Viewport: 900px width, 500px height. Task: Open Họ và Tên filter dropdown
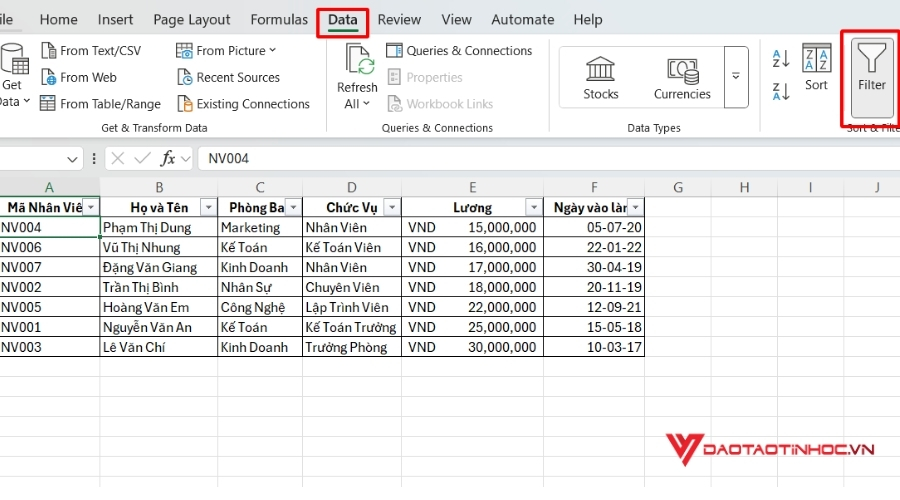tap(208, 207)
